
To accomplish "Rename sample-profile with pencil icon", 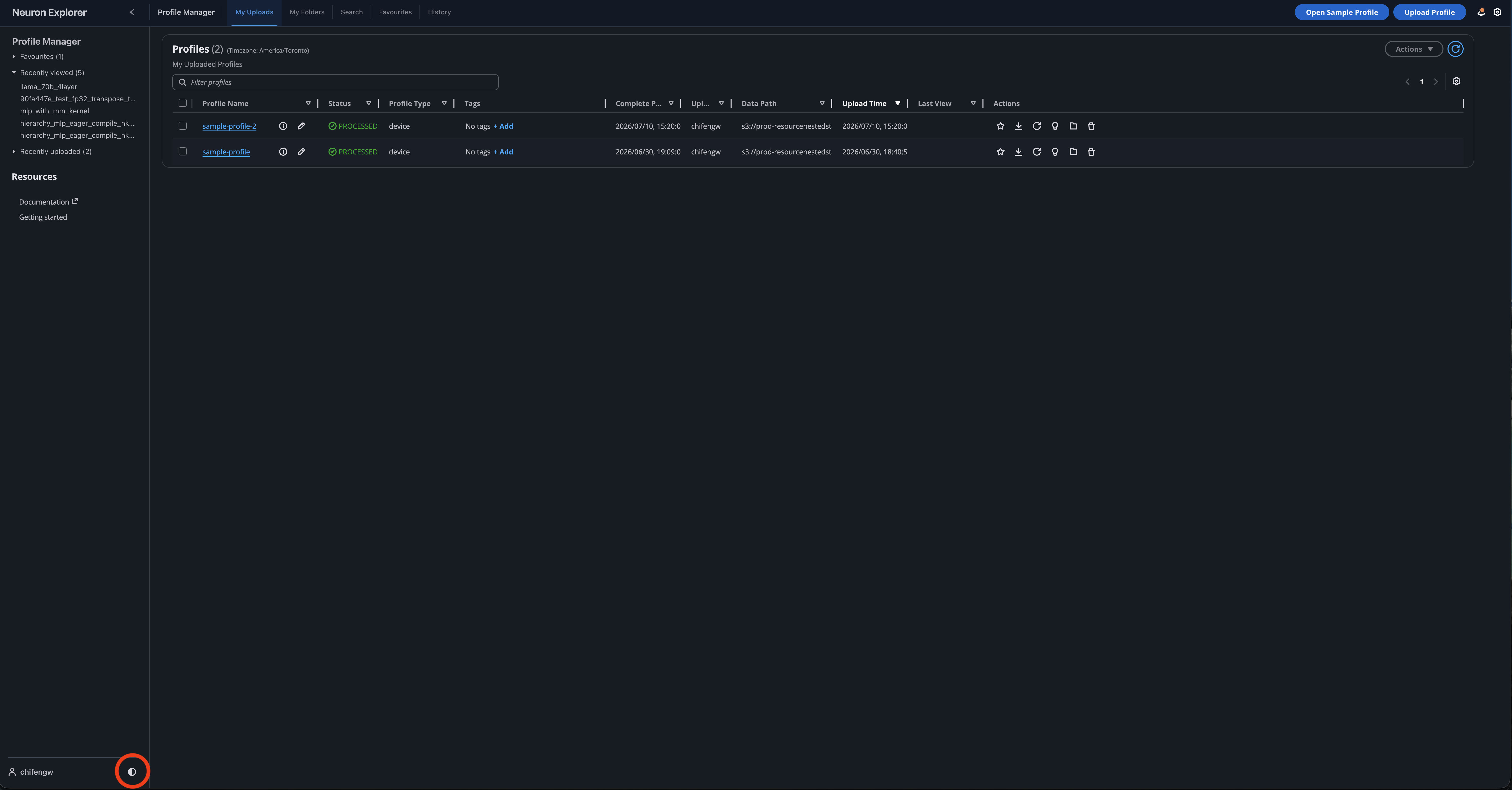I will click(x=301, y=151).
